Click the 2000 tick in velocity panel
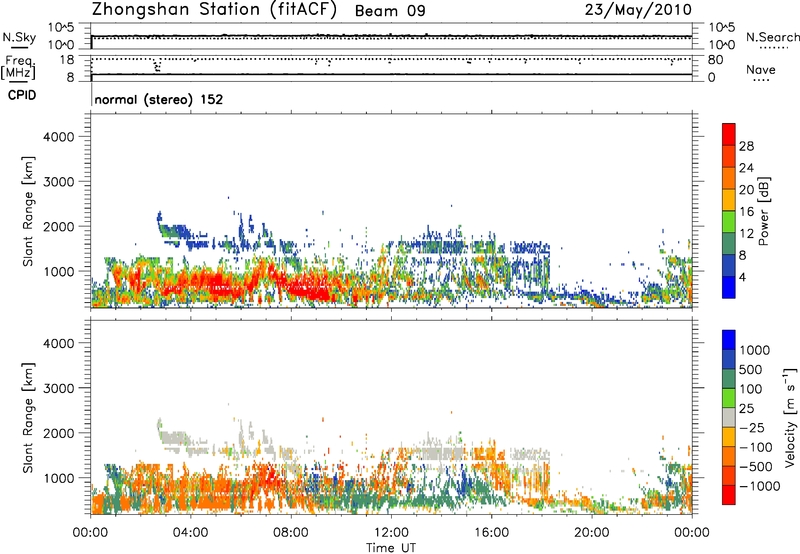 (58, 433)
